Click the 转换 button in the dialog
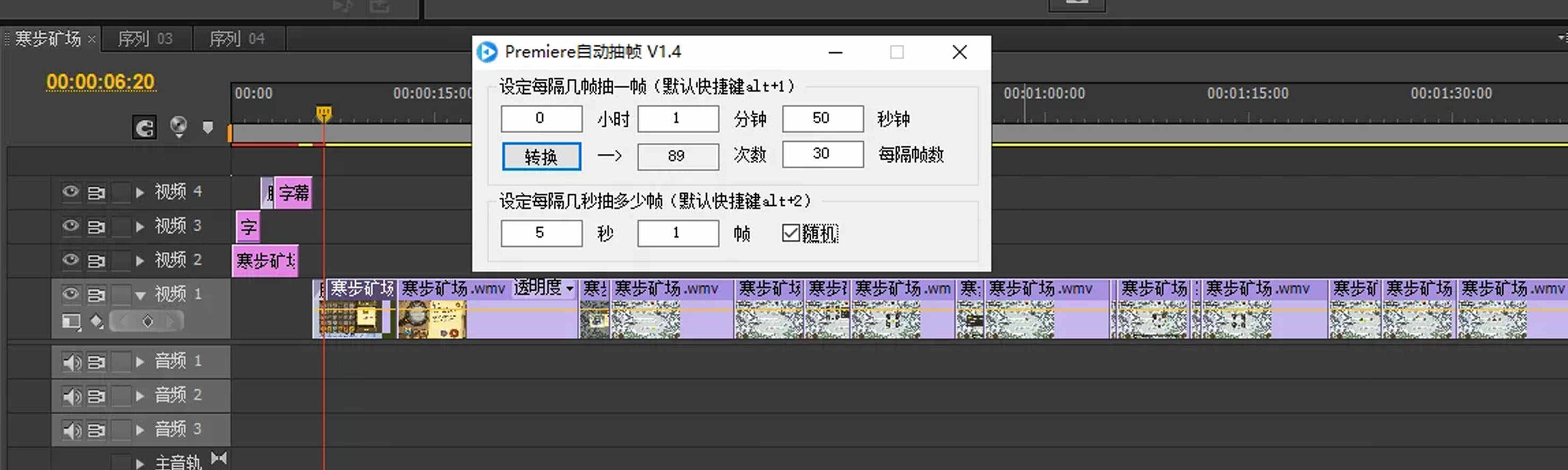The image size is (1568, 470). 541,157
